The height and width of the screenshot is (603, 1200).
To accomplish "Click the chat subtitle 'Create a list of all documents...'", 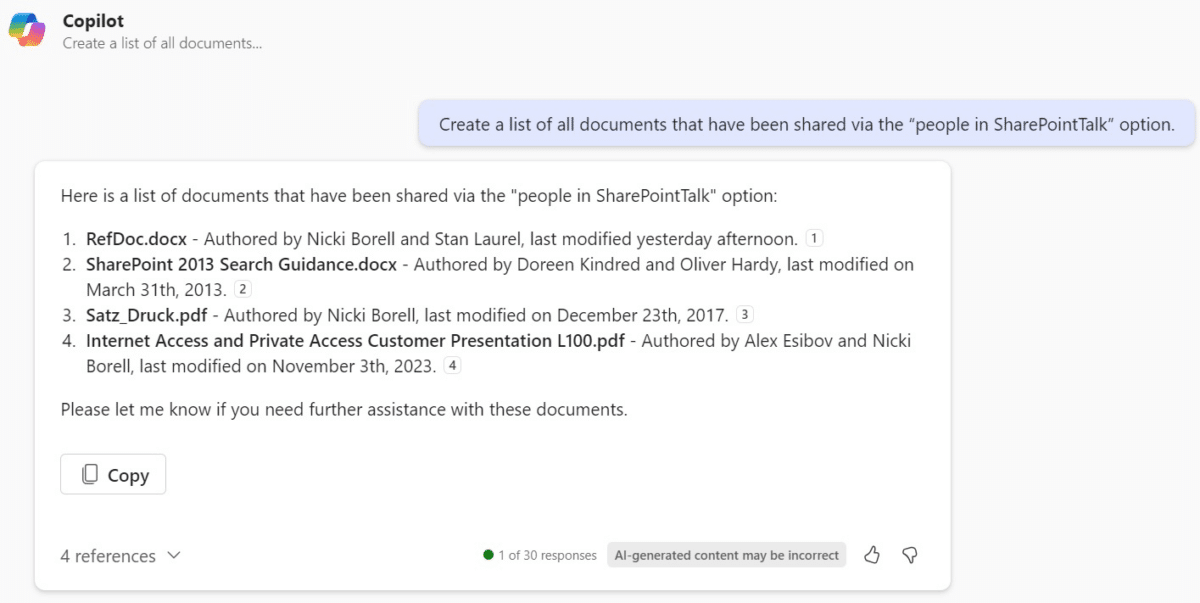I will 162,44.
